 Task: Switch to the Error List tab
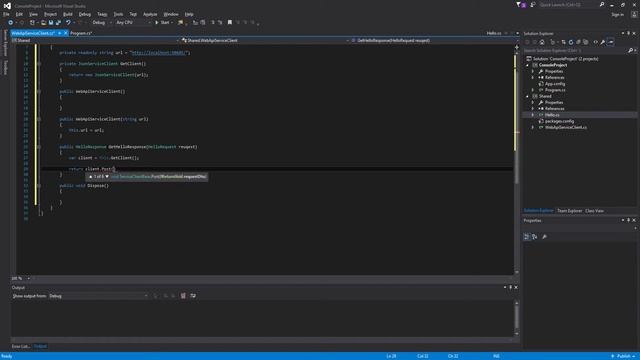point(20,347)
